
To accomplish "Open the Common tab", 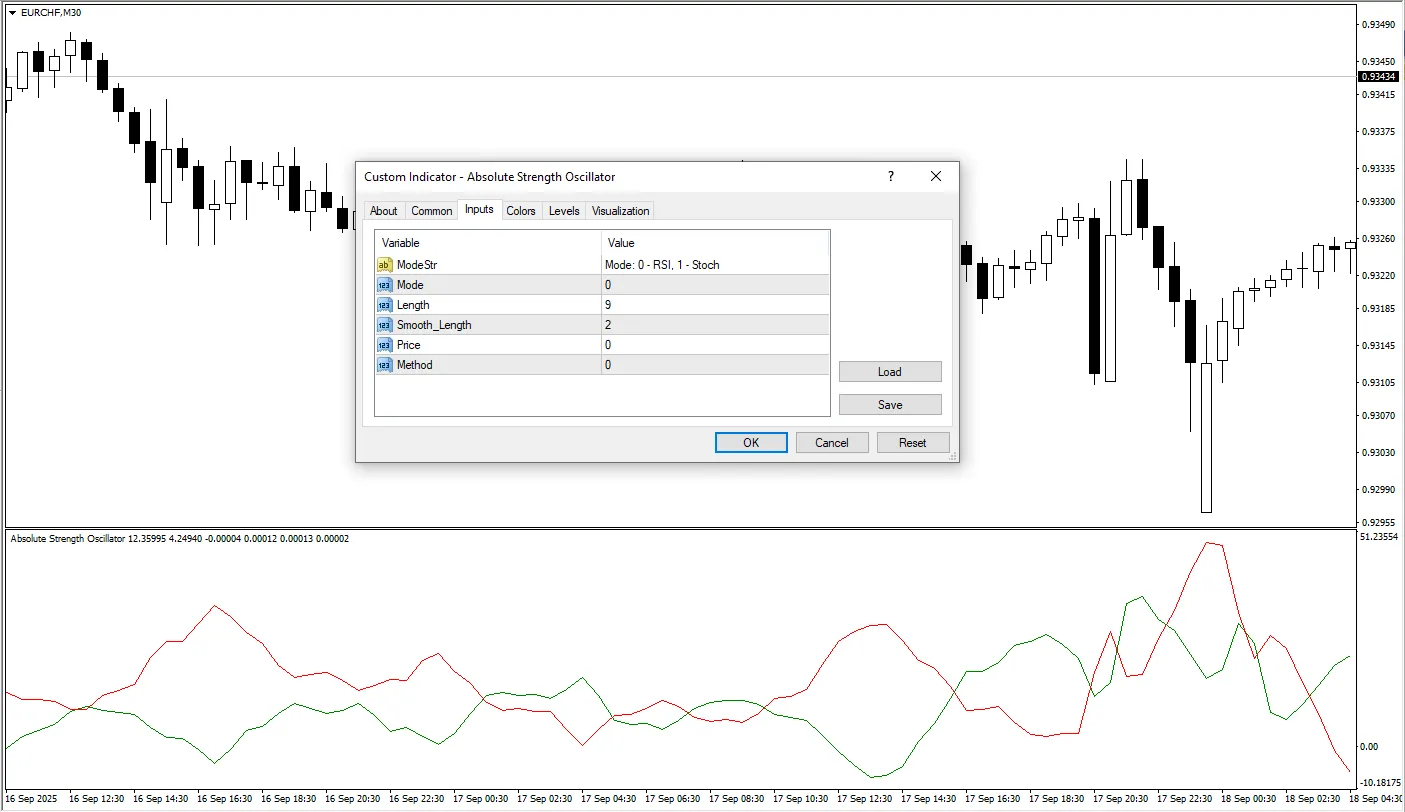I will click(431, 210).
